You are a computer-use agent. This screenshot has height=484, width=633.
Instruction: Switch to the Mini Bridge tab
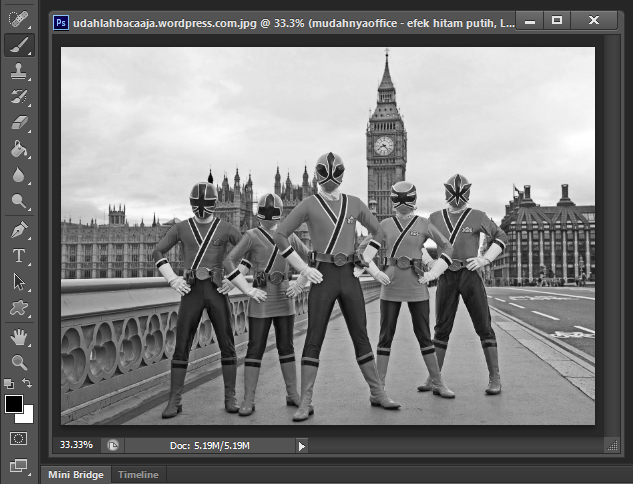[x=76, y=475]
